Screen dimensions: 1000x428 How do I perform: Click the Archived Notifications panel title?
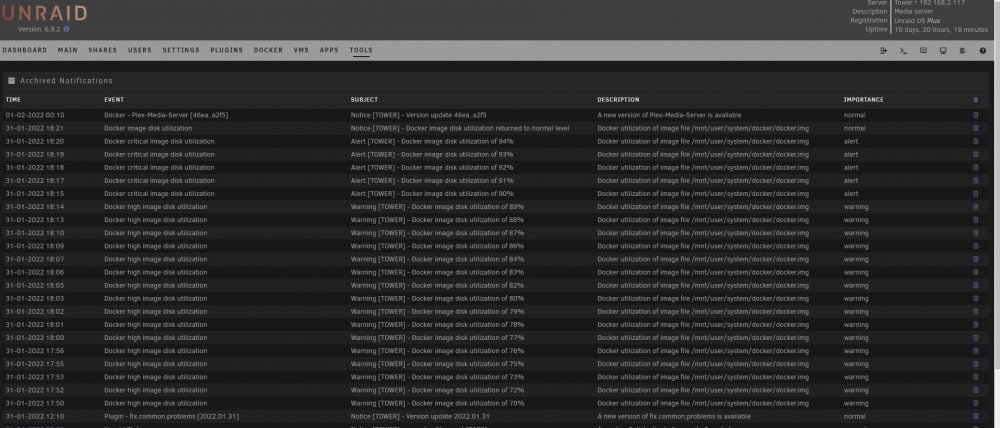click(66, 81)
